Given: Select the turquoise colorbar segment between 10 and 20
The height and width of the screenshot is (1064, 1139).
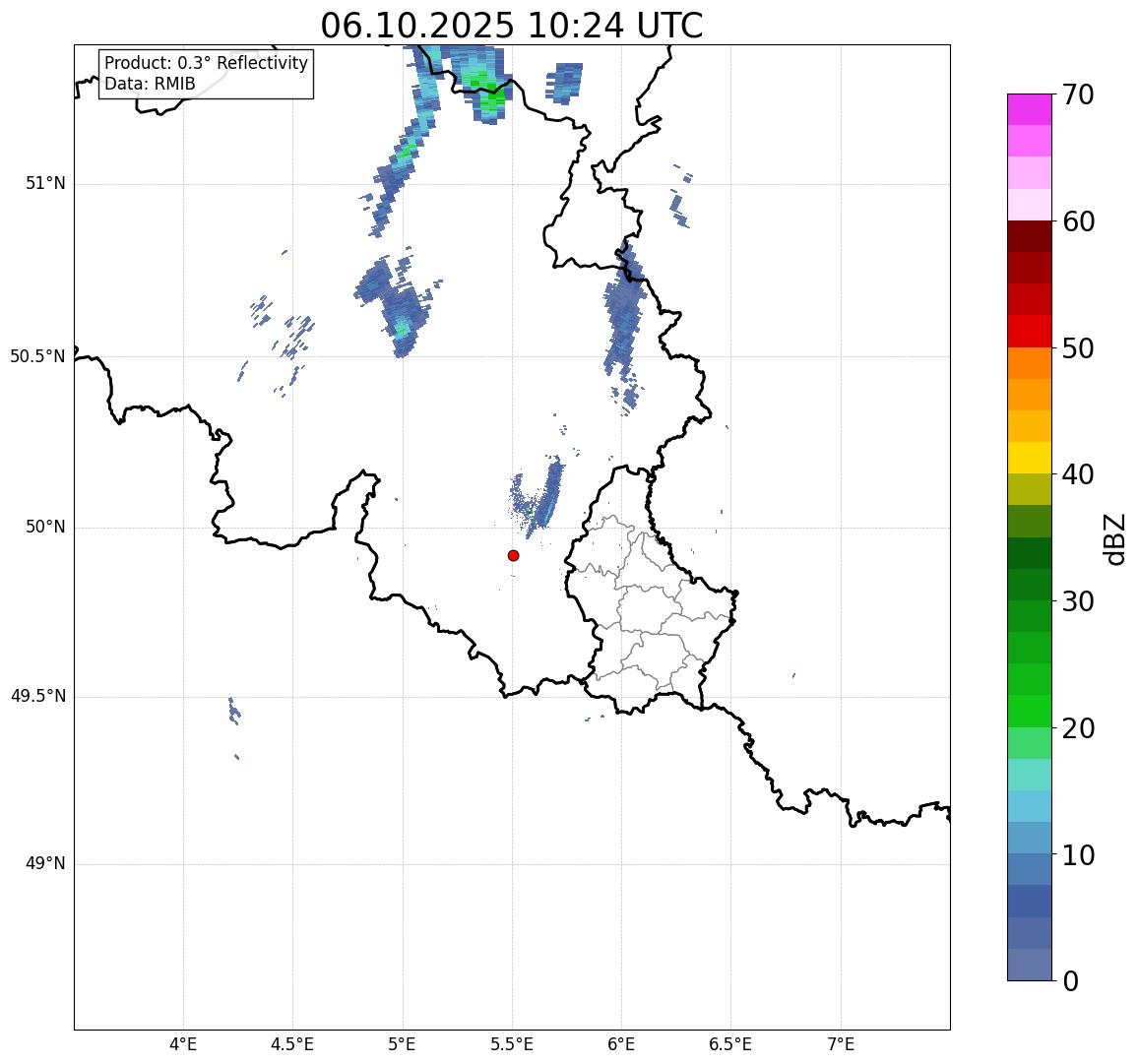Looking at the screenshot, I should click(x=1030, y=775).
